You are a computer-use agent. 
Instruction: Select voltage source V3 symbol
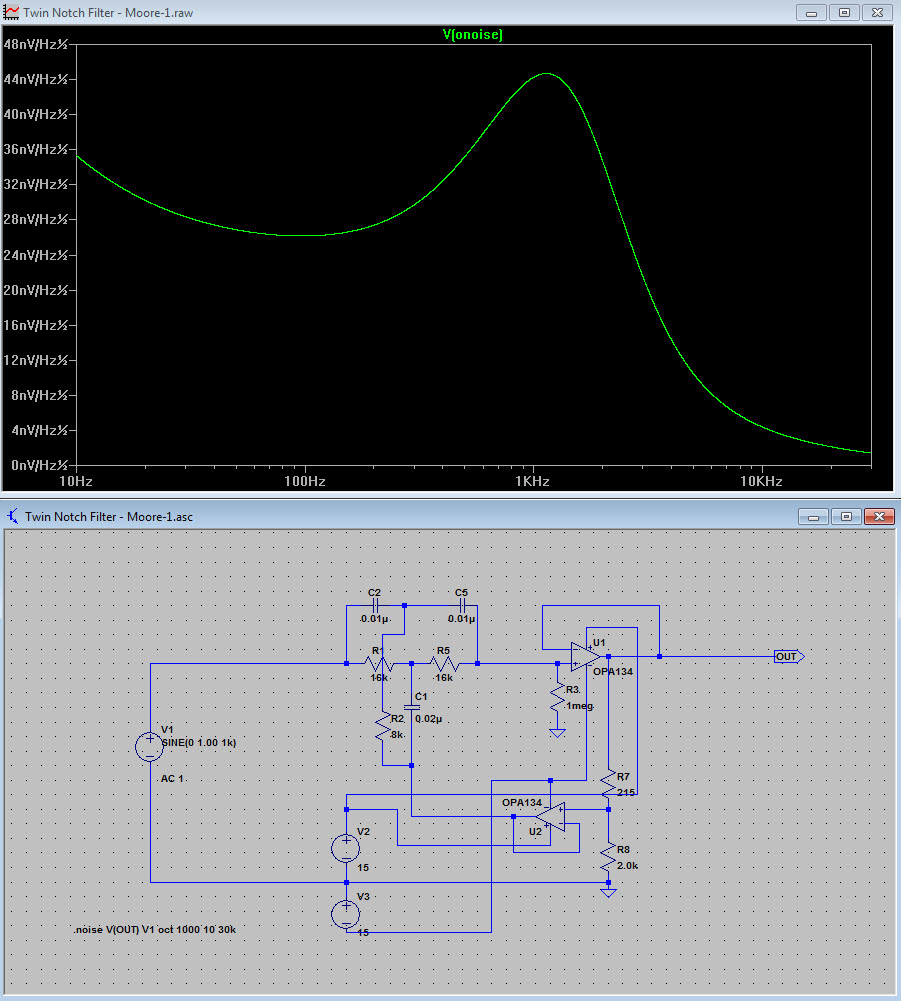(x=345, y=914)
